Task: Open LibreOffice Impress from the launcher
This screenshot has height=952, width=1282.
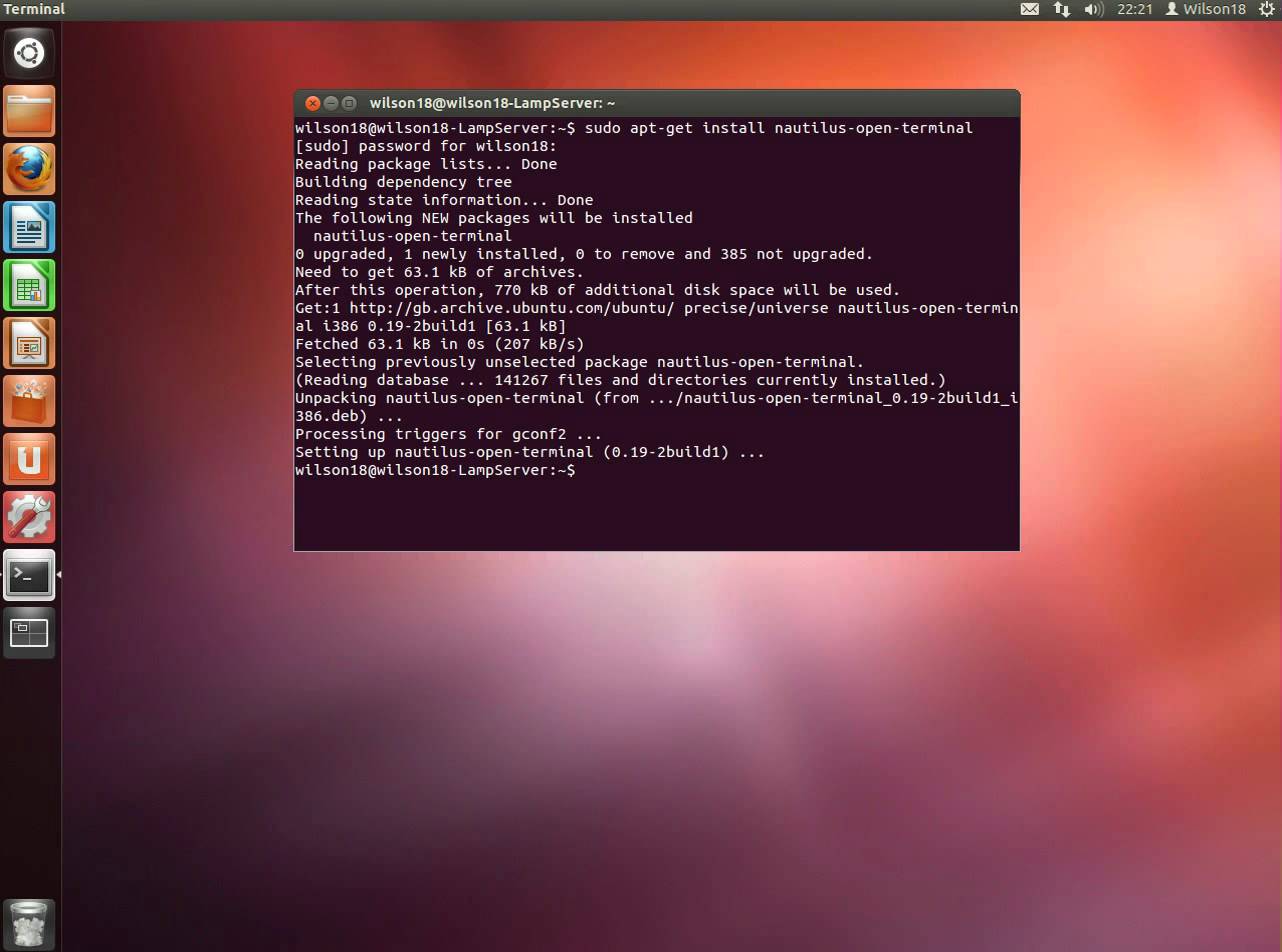Action: 29,343
